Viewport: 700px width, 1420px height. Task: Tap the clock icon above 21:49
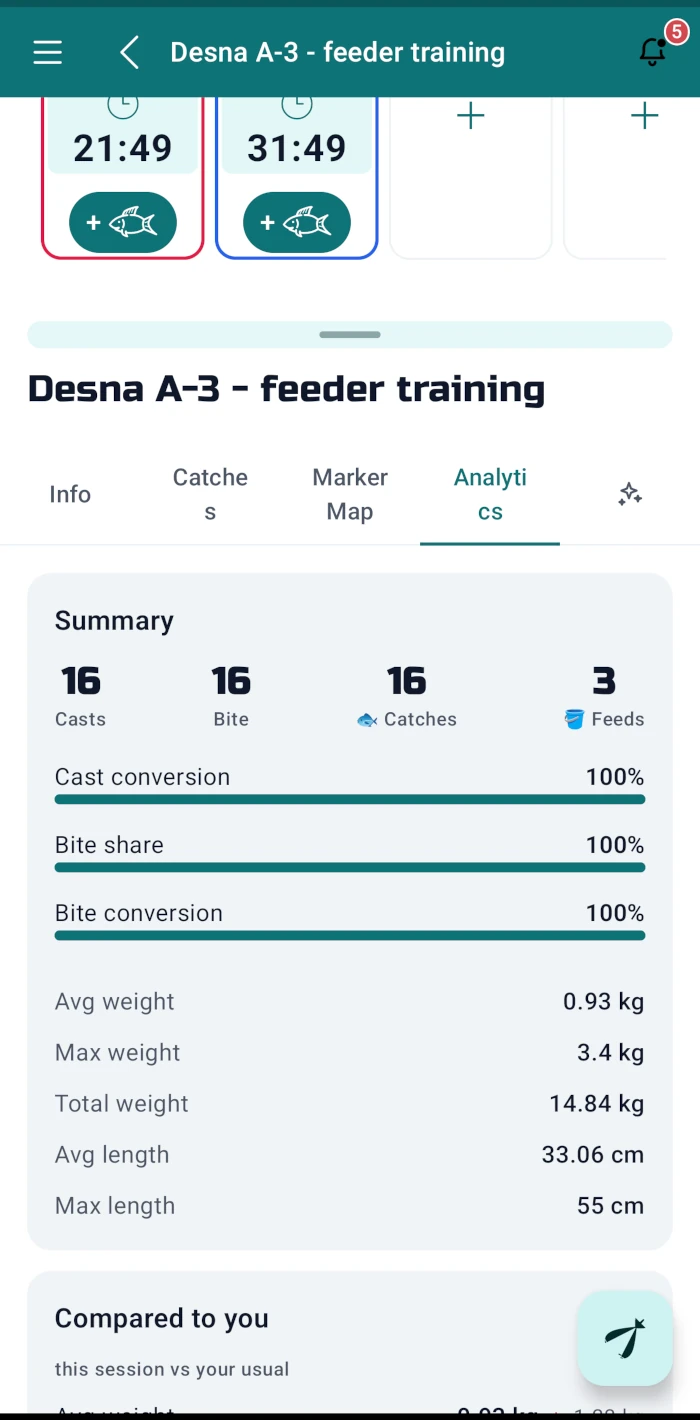pyautogui.click(x=123, y=103)
